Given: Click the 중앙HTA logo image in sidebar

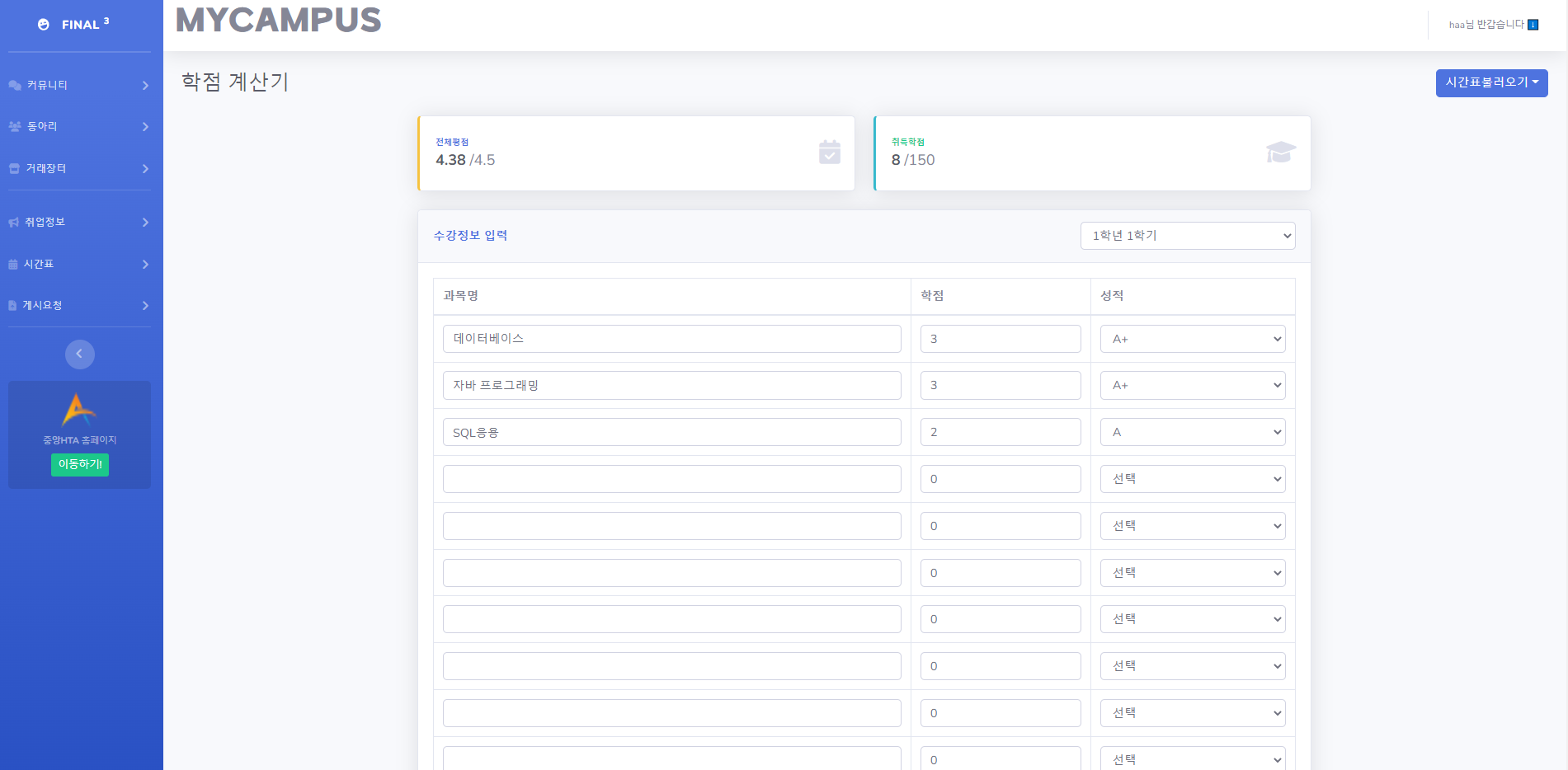Looking at the screenshot, I should coord(78,411).
